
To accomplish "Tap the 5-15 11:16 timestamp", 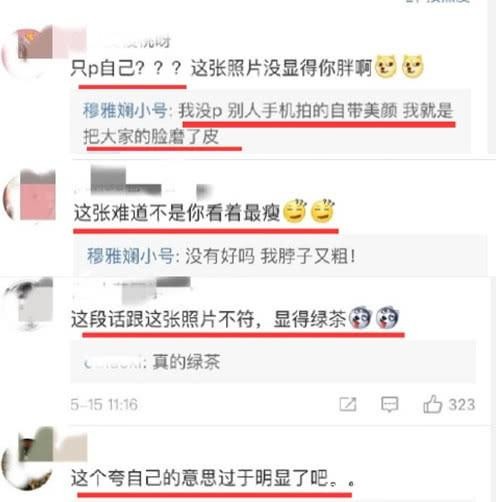I will click(104, 405).
